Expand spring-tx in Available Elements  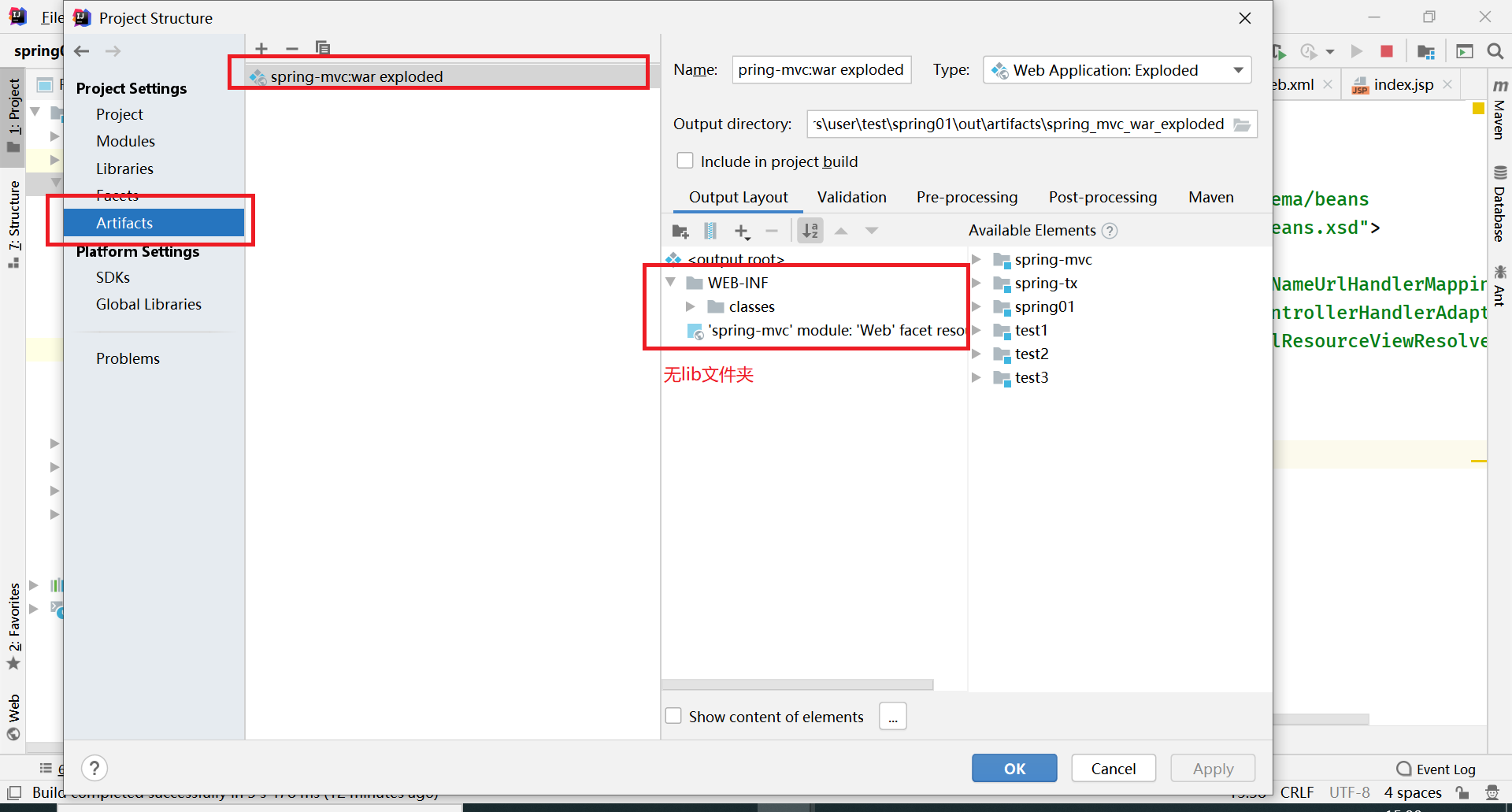pos(976,283)
